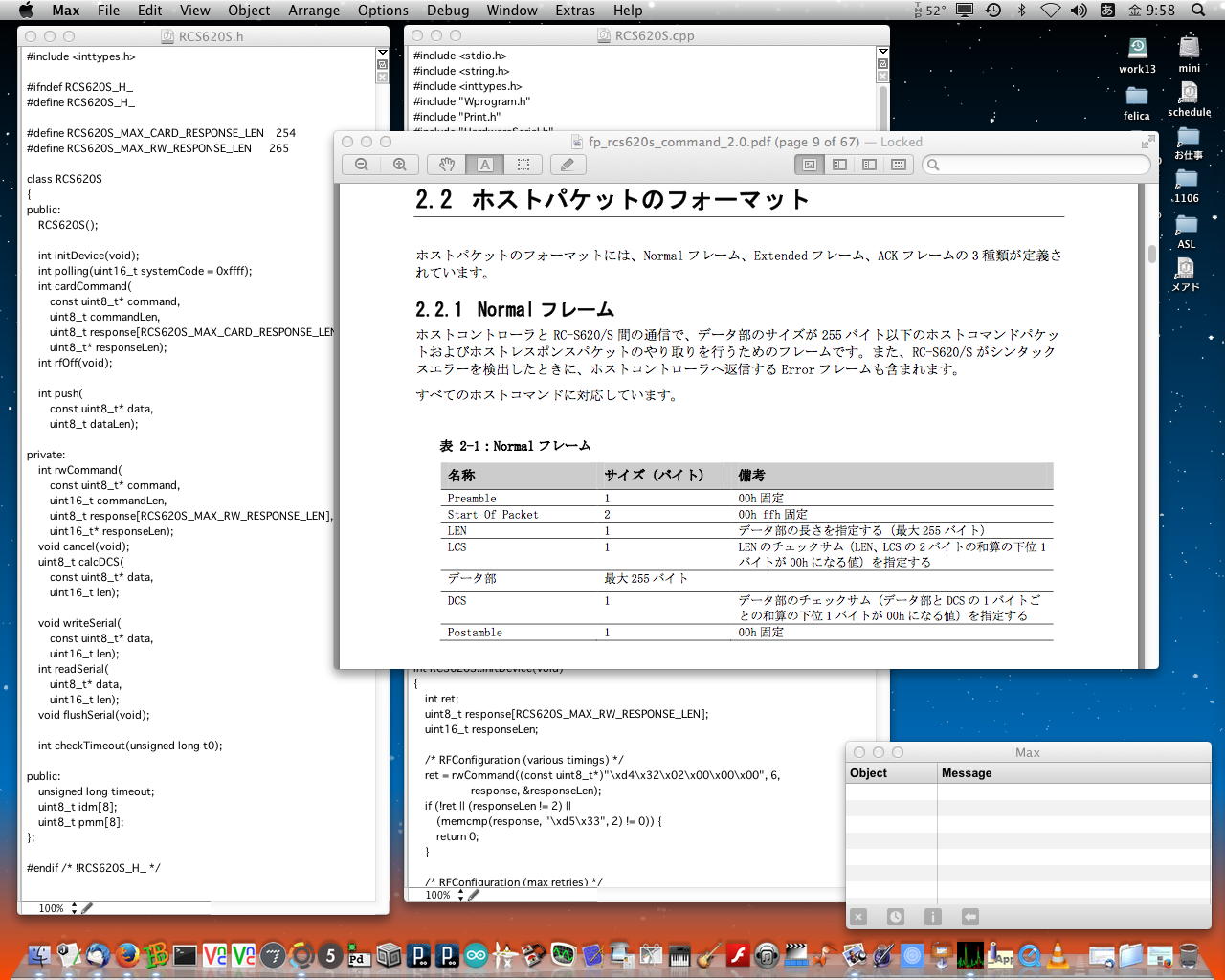This screenshot has width=1225, height=980.
Task: Expand the top-right arrow in RCS620S.h editor
Action: point(382,54)
